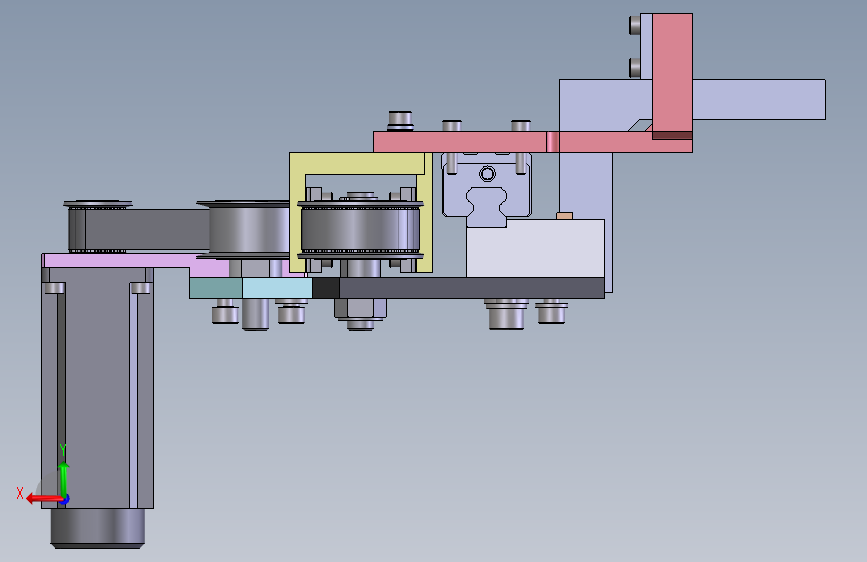Image resolution: width=867 pixels, height=562 pixels.
Task: Select the tall gray motor body
Action: pos(97,387)
